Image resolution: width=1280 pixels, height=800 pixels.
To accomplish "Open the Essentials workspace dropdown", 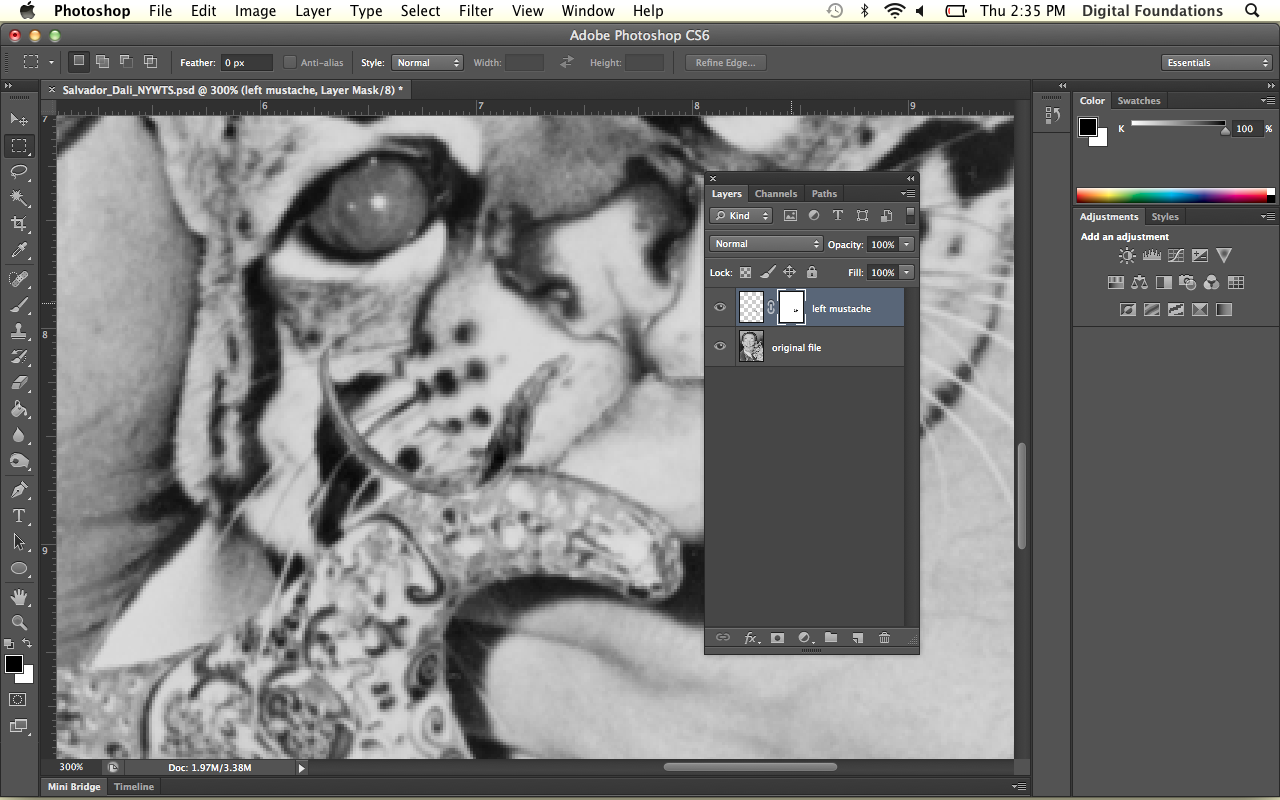I will (x=1217, y=63).
